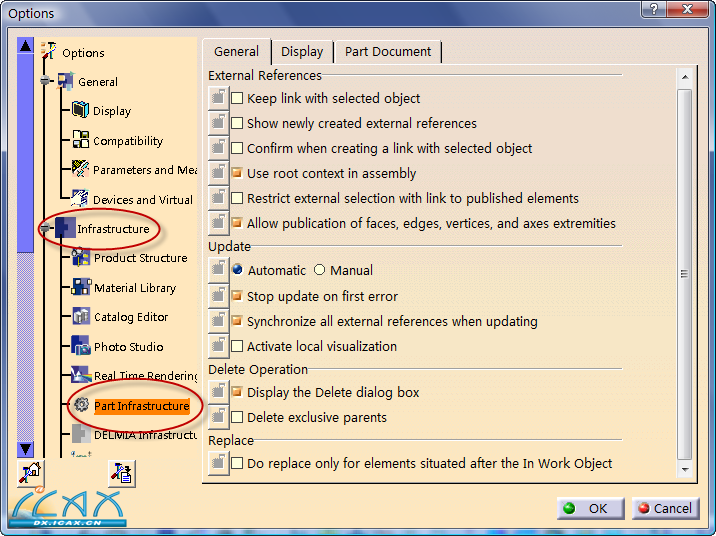Screen dimensions: 716x536
Task: Click the Product Structure icon
Action: (x=81, y=257)
